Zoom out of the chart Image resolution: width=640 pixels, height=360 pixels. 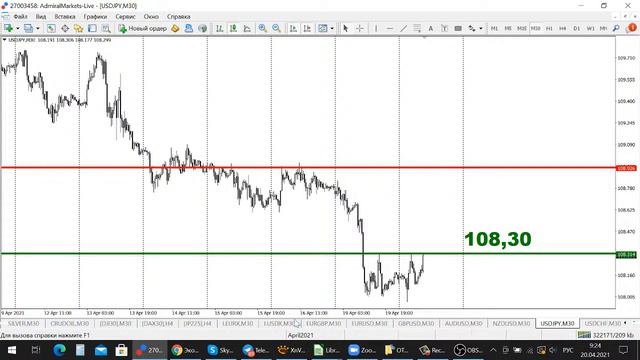[276, 28]
